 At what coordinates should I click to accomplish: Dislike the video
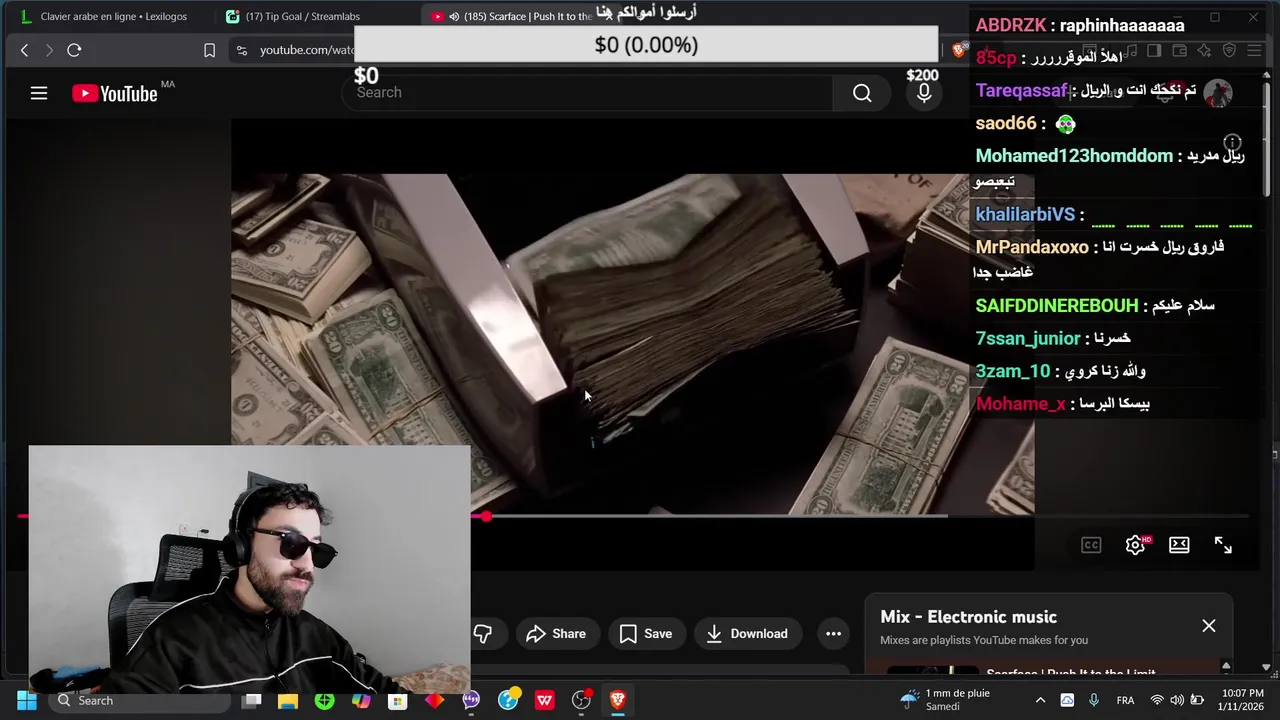coord(483,633)
